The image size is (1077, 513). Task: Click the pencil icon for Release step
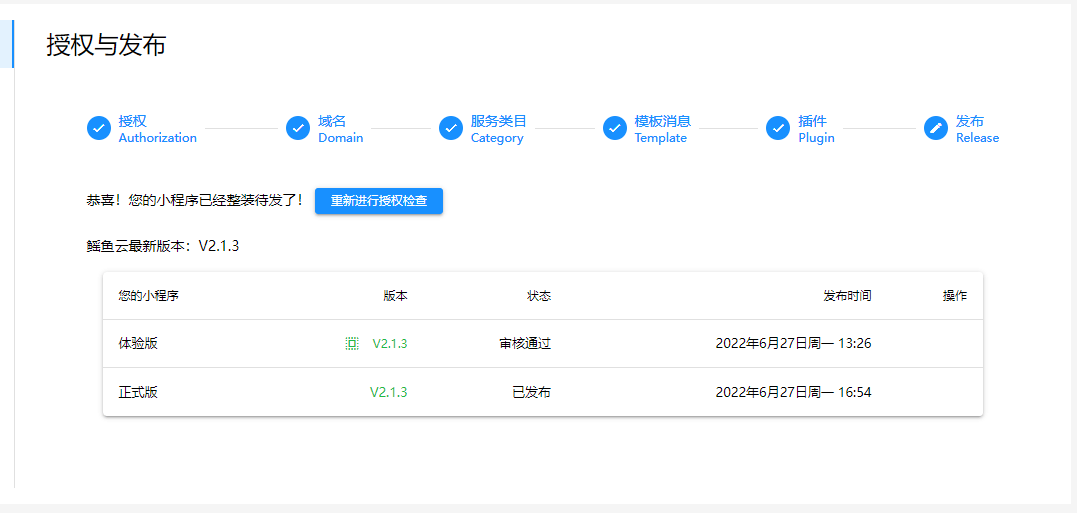tap(936, 129)
